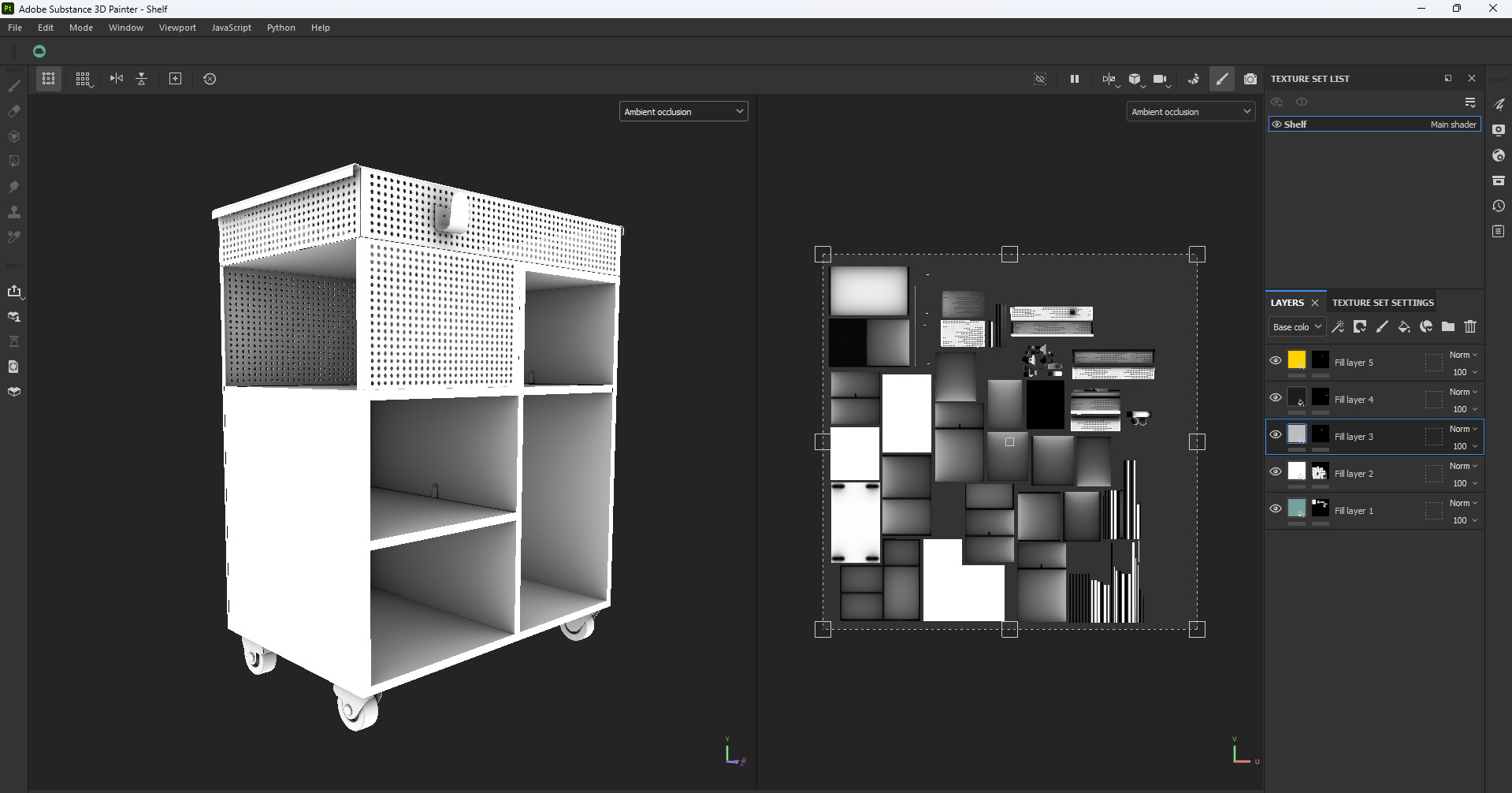Add an effect with the magic wand icon
Image resolution: width=1512 pixels, height=793 pixels.
[x=1338, y=327]
